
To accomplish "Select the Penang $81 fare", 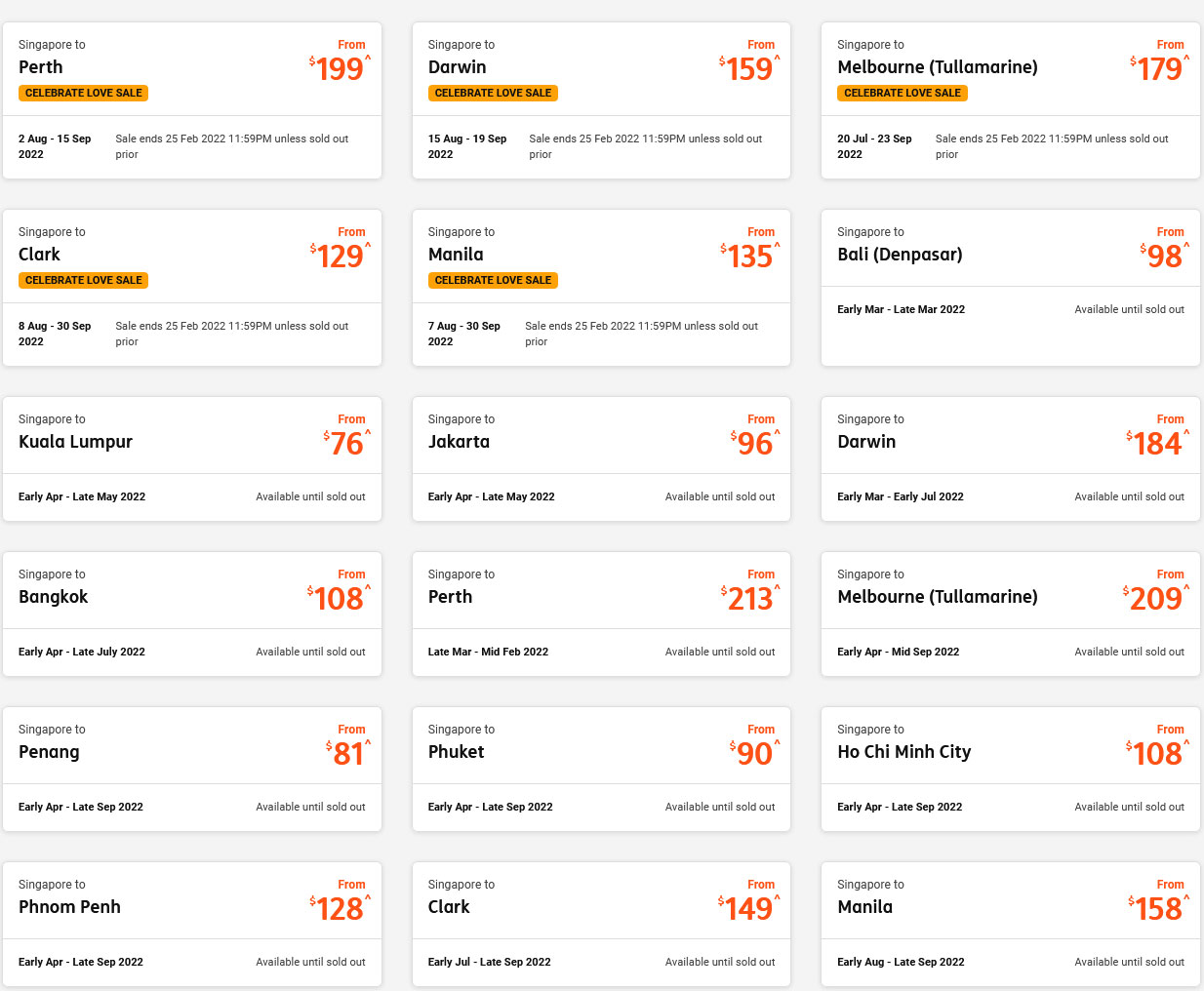I will click(x=192, y=769).
